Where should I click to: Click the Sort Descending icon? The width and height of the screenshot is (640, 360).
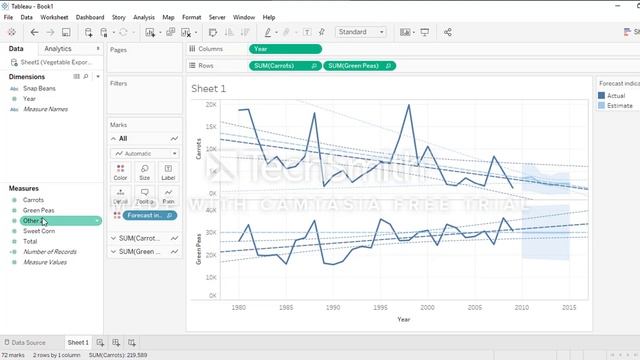pos(245,32)
